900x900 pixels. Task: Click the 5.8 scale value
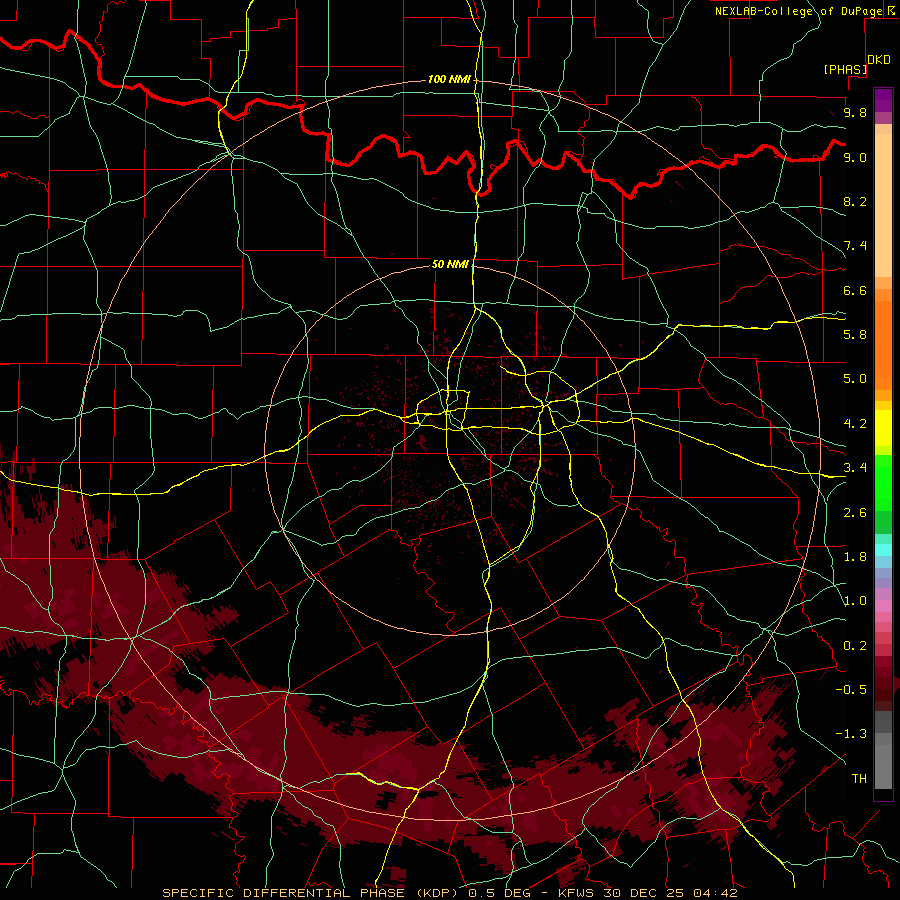coord(855,334)
